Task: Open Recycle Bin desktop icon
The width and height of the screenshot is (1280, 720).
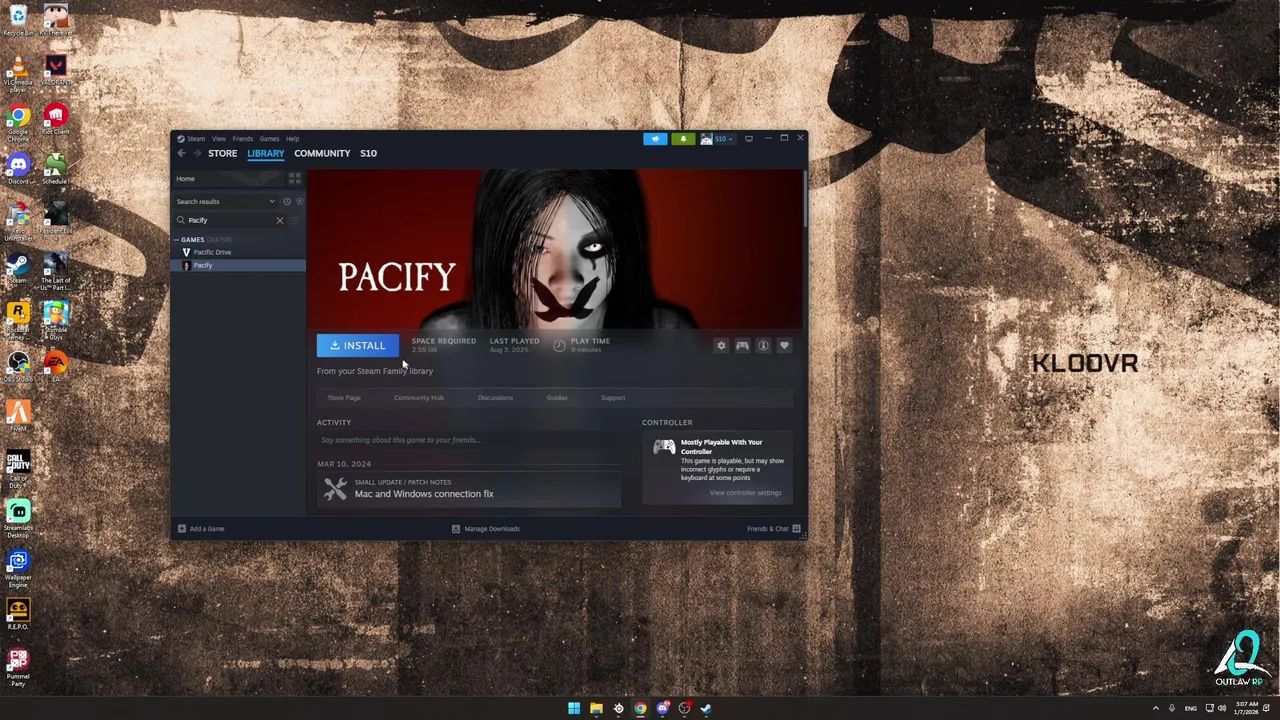Action: click(x=18, y=19)
